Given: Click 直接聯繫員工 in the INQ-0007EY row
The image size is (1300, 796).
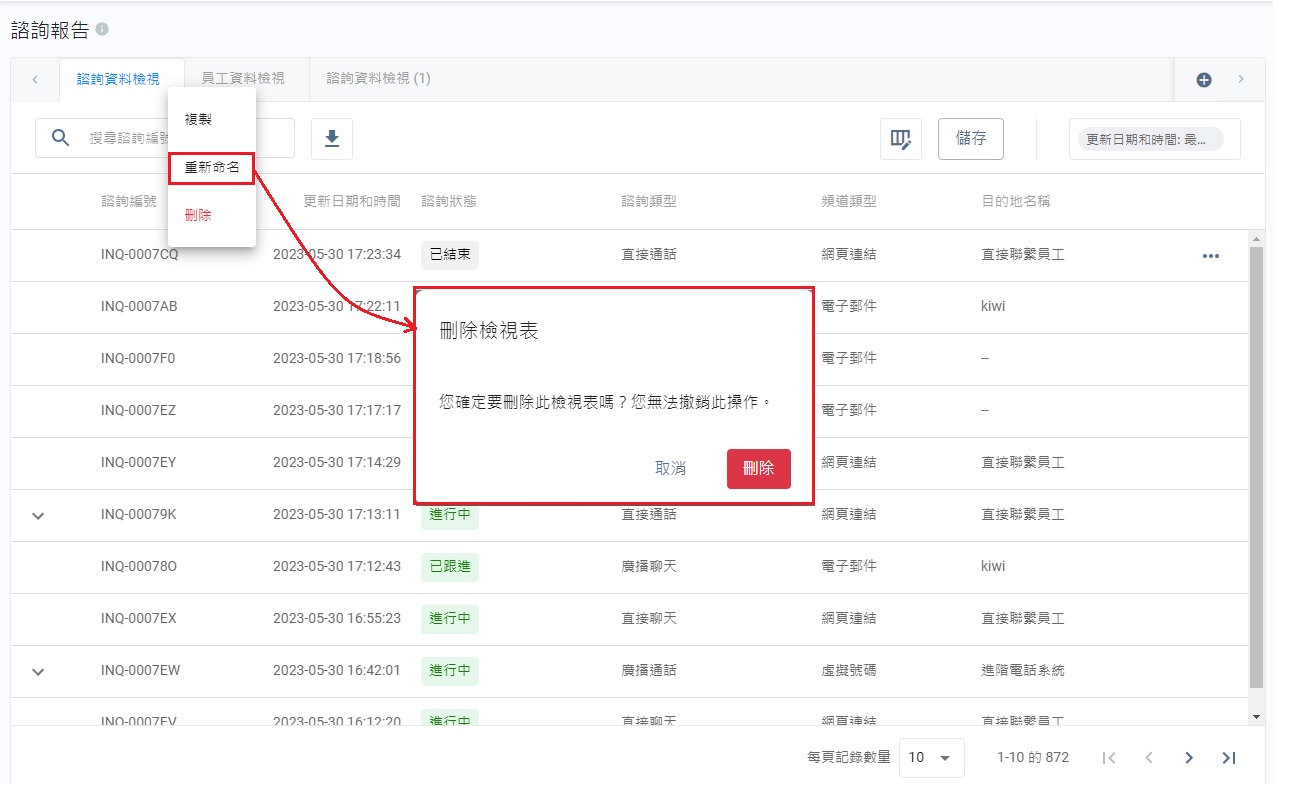Looking at the screenshot, I should click(x=1023, y=462).
